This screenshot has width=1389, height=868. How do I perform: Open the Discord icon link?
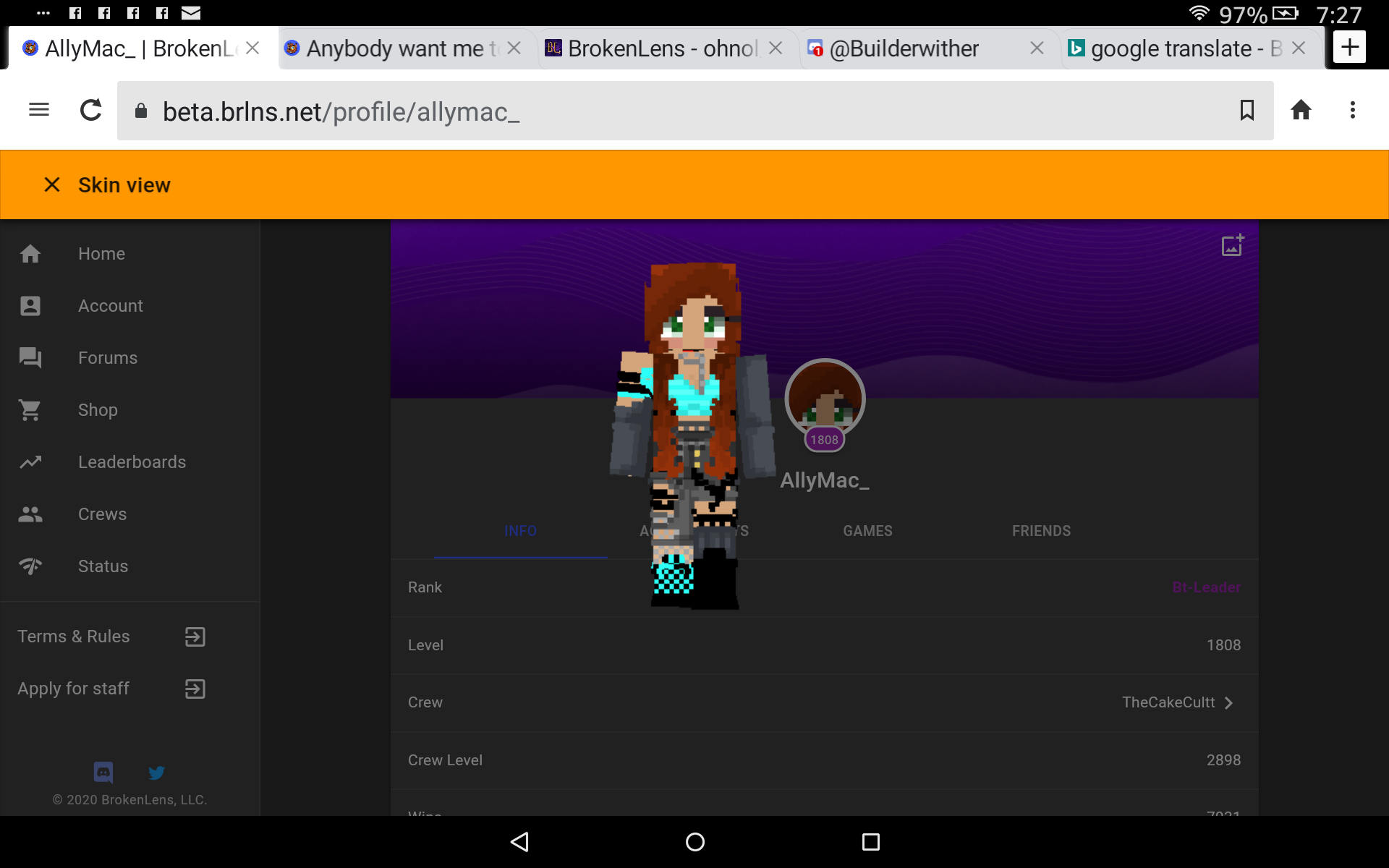[x=103, y=773]
